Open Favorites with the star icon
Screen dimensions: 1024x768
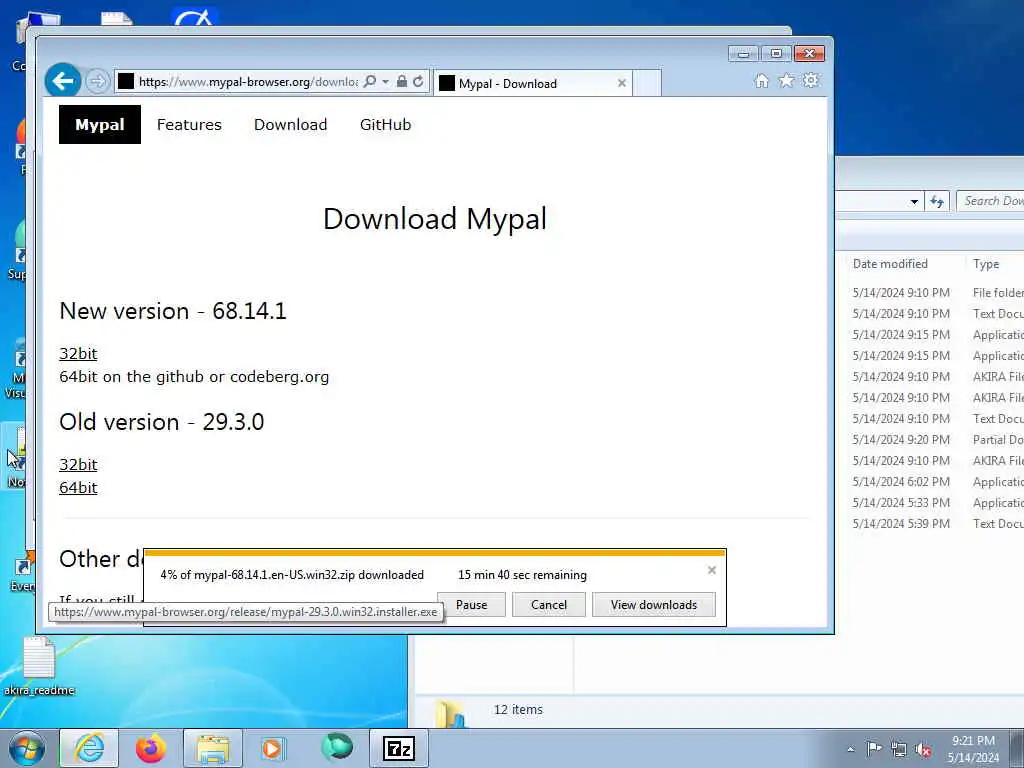[x=786, y=81]
